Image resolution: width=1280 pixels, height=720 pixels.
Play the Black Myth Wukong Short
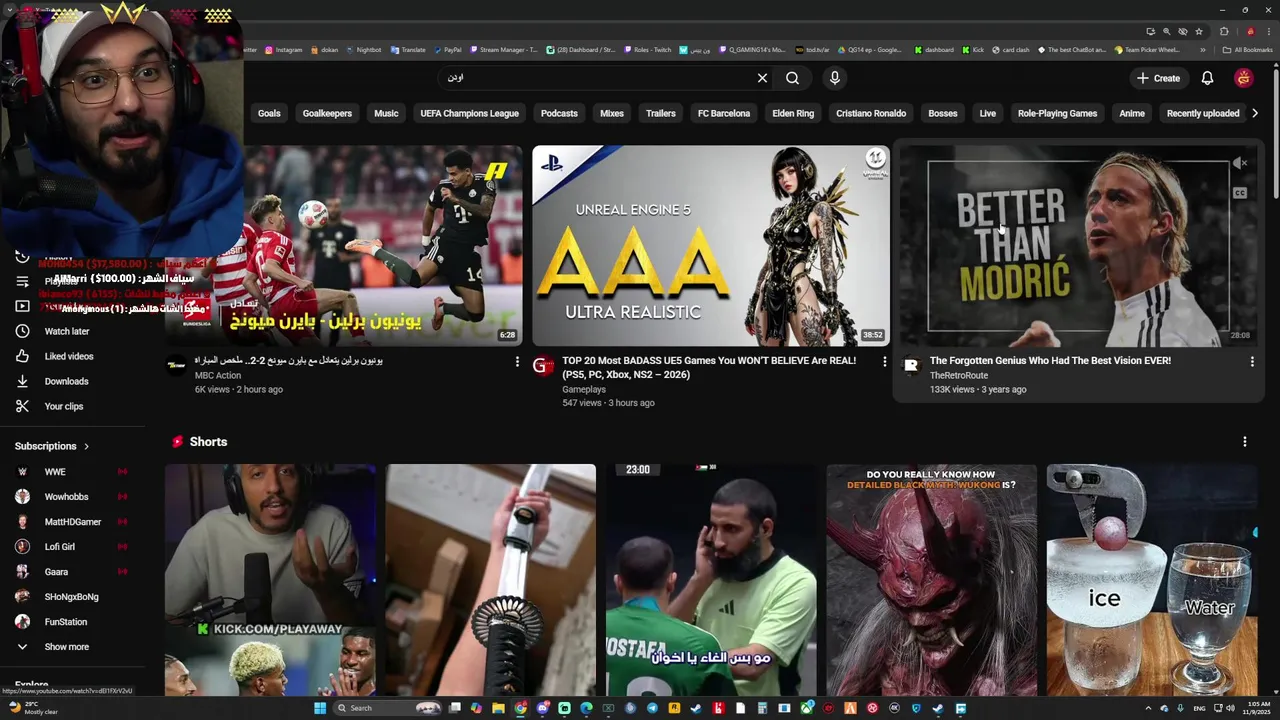point(931,580)
